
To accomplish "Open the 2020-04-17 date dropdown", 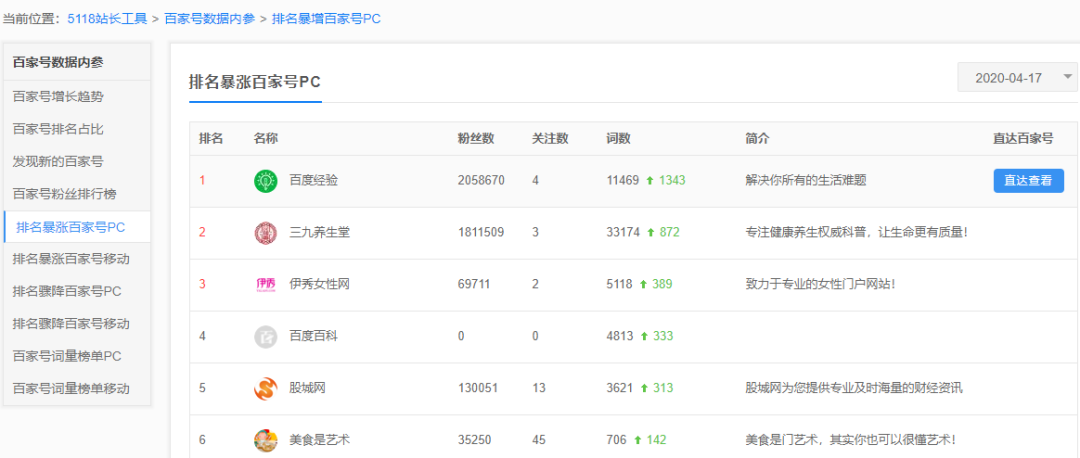I will pos(1017,78).
